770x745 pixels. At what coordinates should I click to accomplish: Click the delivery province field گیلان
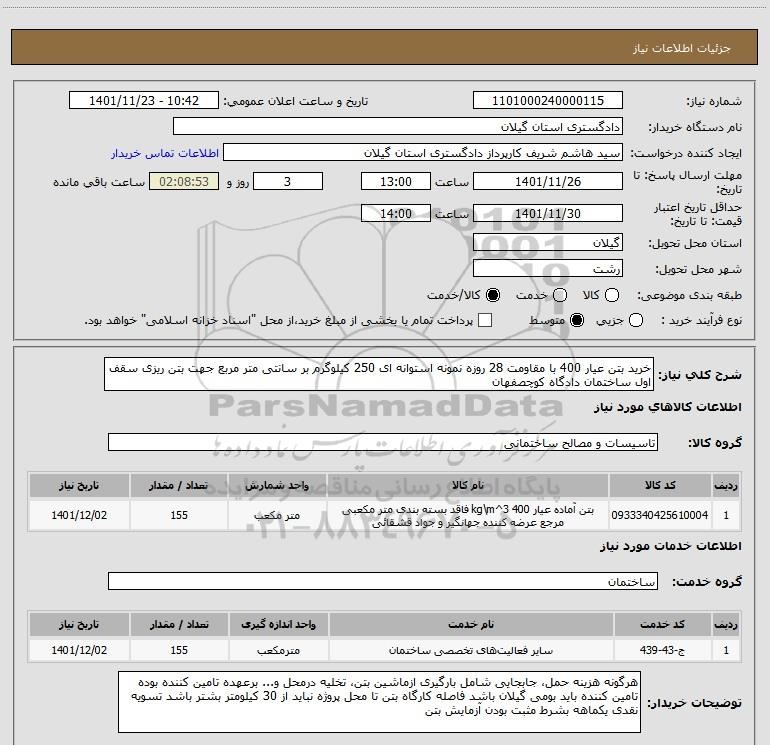(x=548, y=243)
